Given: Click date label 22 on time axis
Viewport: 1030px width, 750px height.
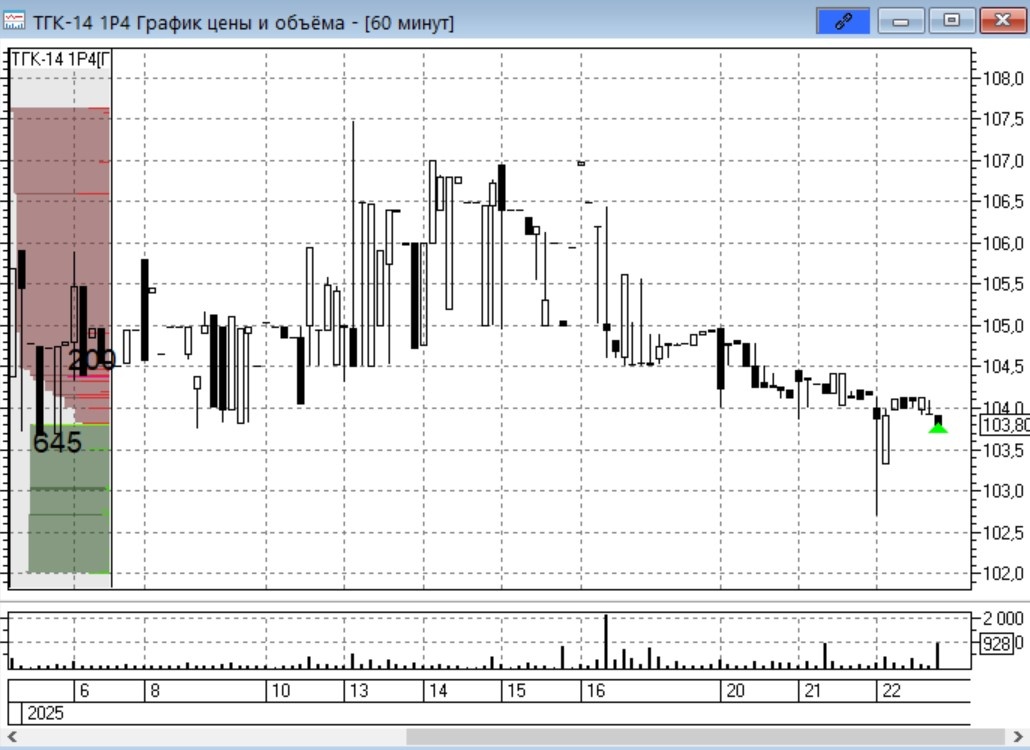Looking at the screenshot, I should (x=891, y=691).
